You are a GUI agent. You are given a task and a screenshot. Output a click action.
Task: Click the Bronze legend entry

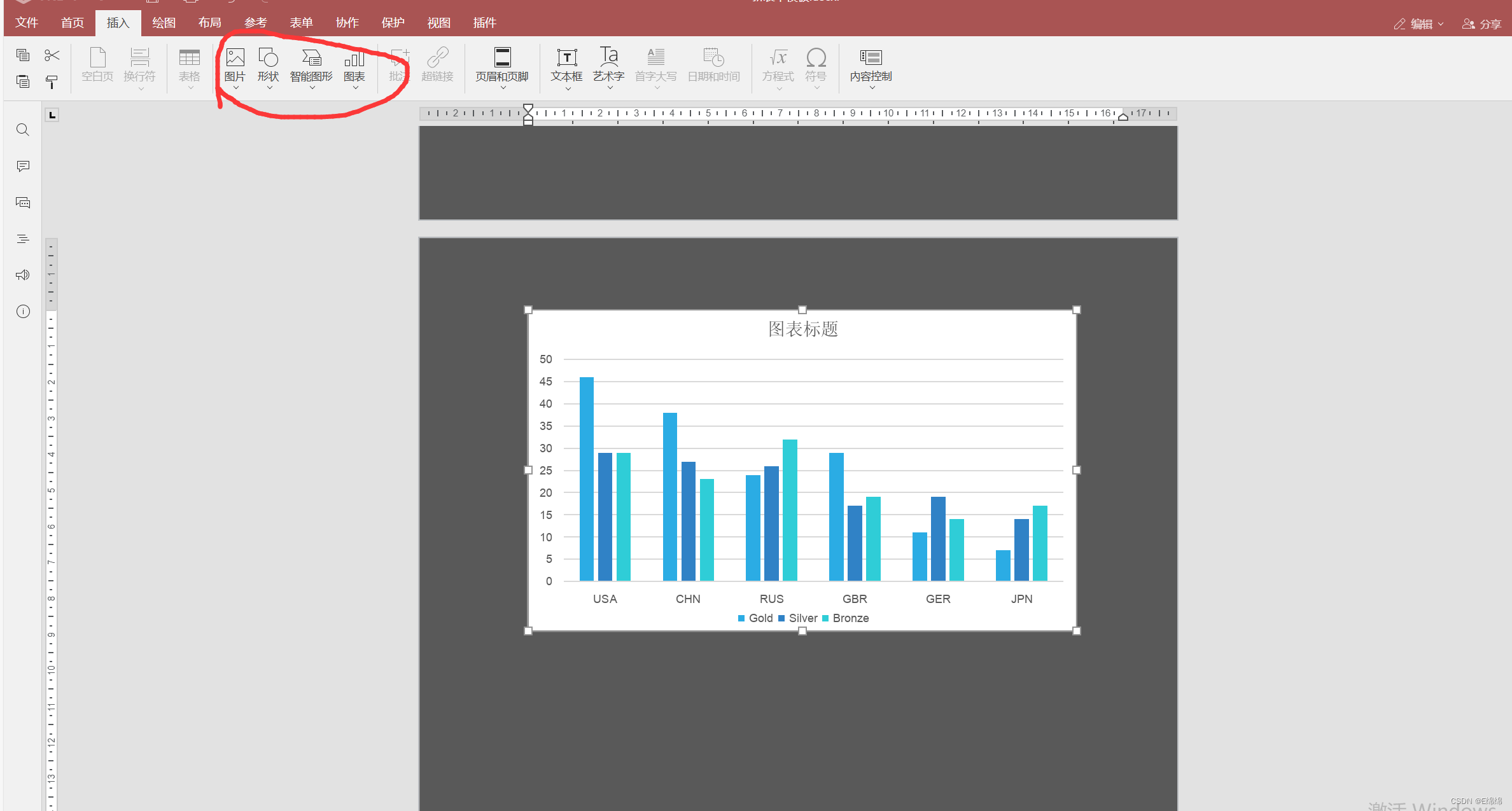tap(846, 618)
